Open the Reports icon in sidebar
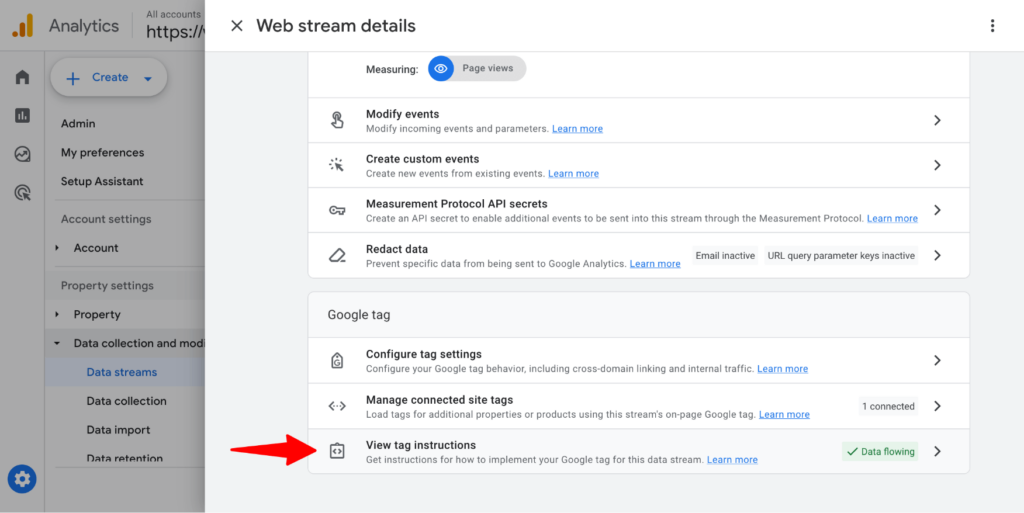The width and height of the screenshot is (1024, 513). coord(22,115)
